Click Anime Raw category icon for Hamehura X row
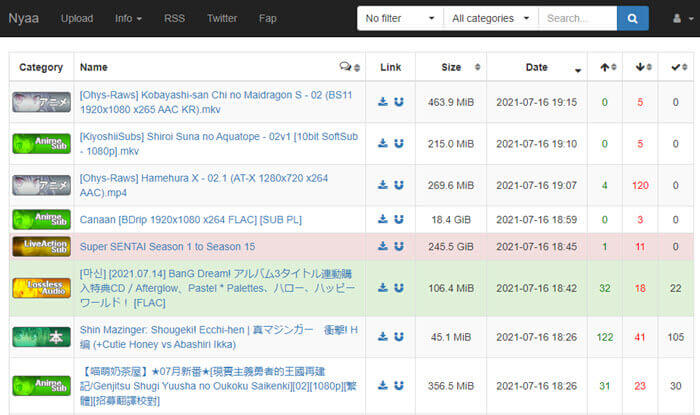The width and height of the screenshot is (700, 415). (x=42, y=185)
